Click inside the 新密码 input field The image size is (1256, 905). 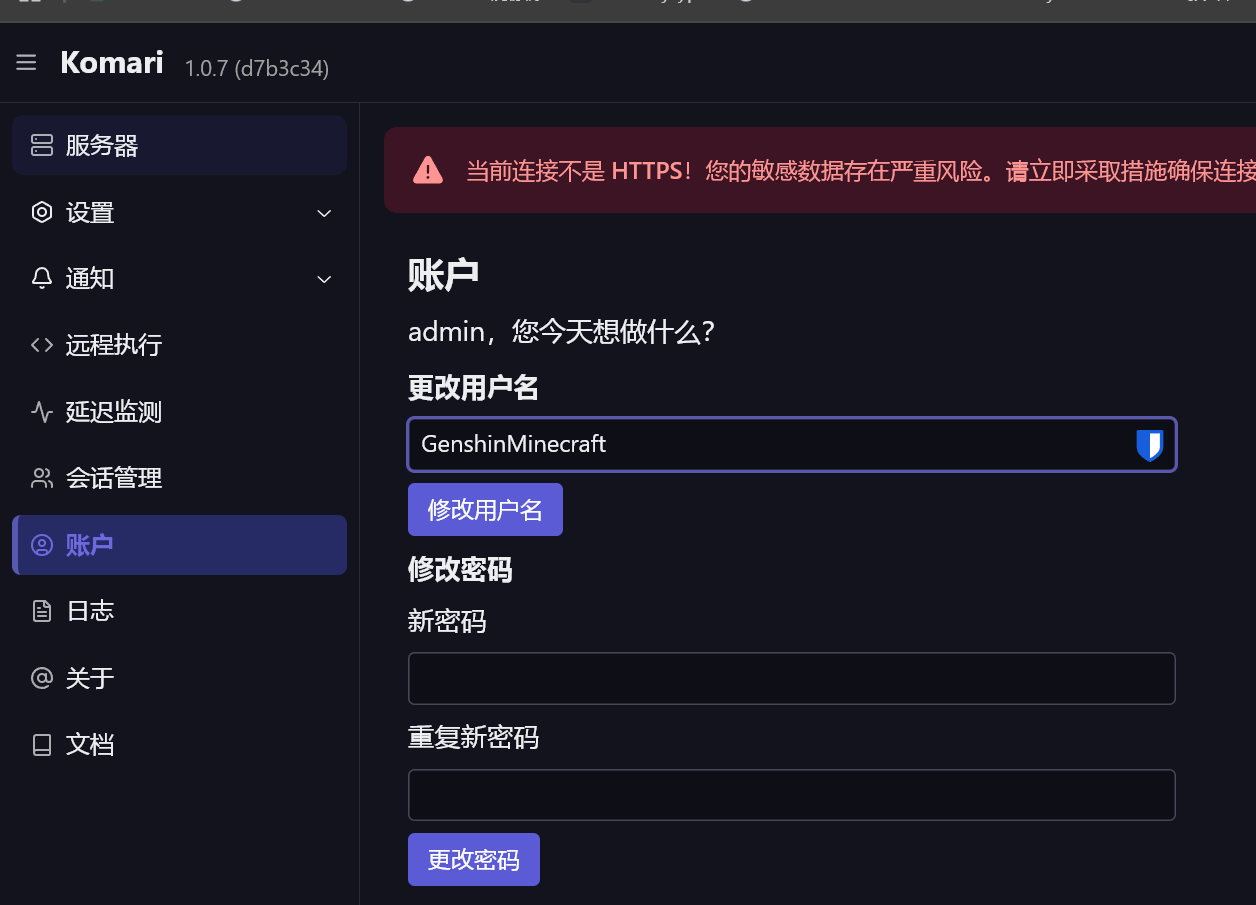(x=790, y=678)
